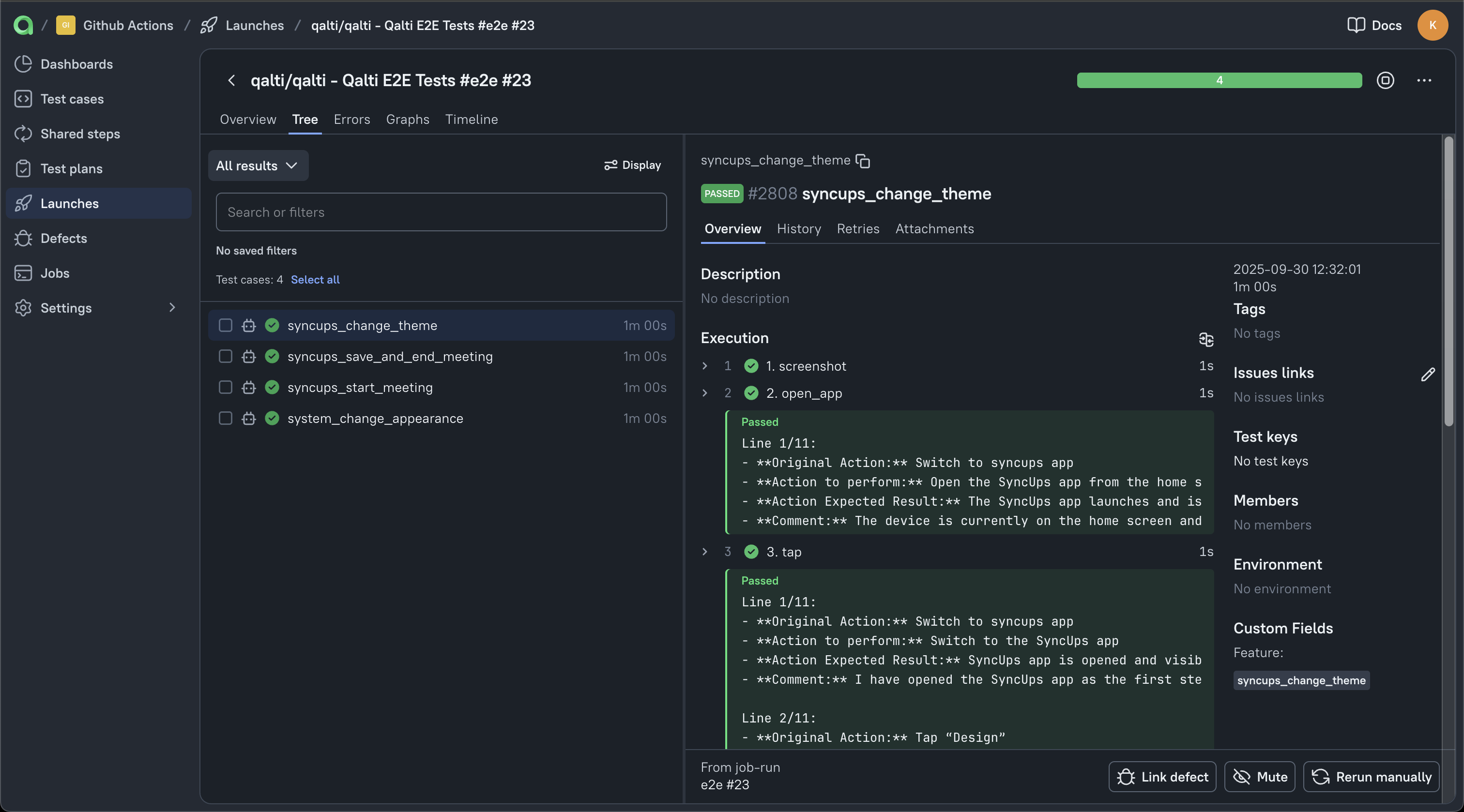The width and height of the screenshot is (1464, 812).
Task: Check the syncups_start_meeting checkbox
Action: point(225,388)
